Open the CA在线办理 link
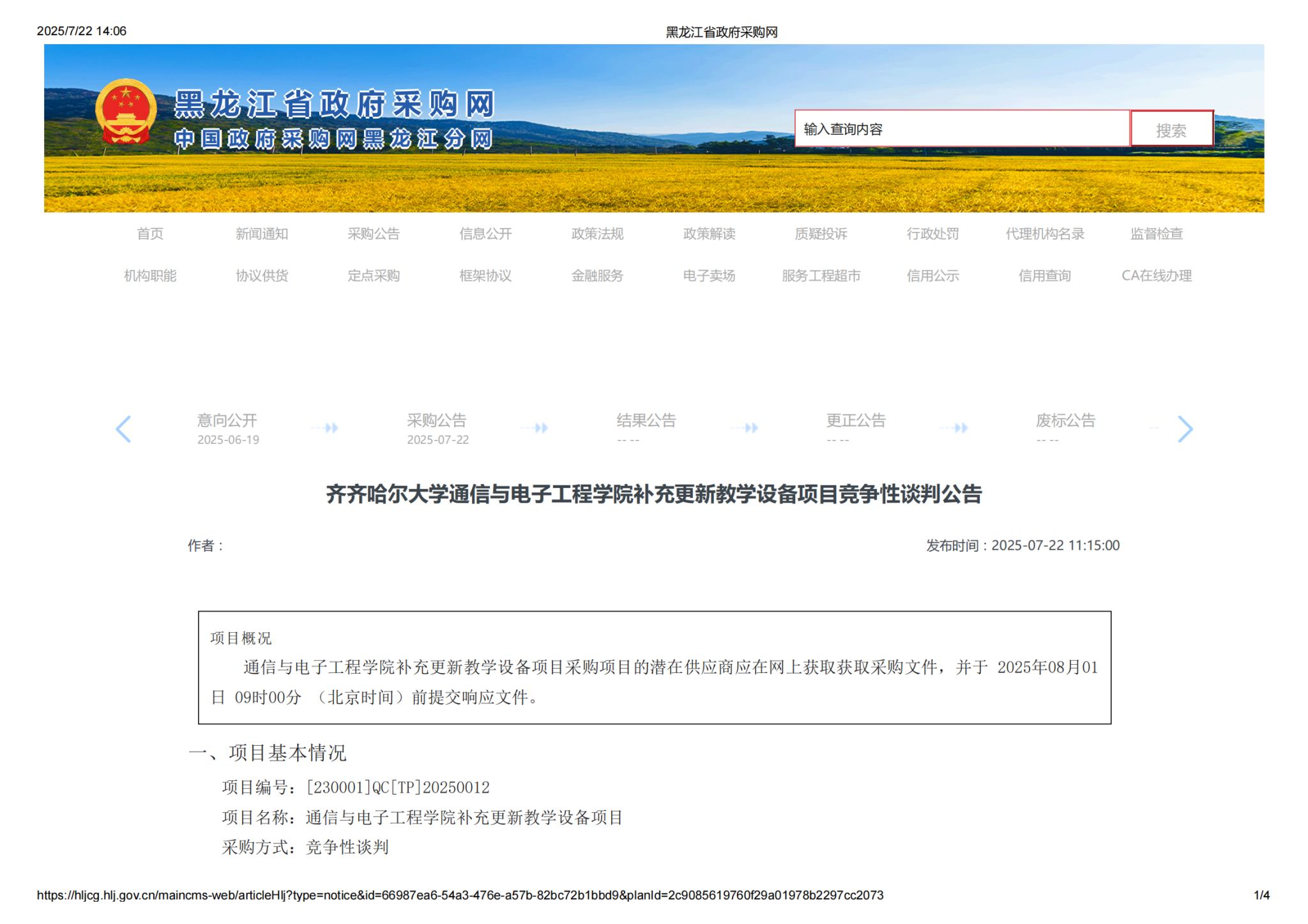Screen dimensions: 1308x924 pyautogui.click(x=1156, y=276)
